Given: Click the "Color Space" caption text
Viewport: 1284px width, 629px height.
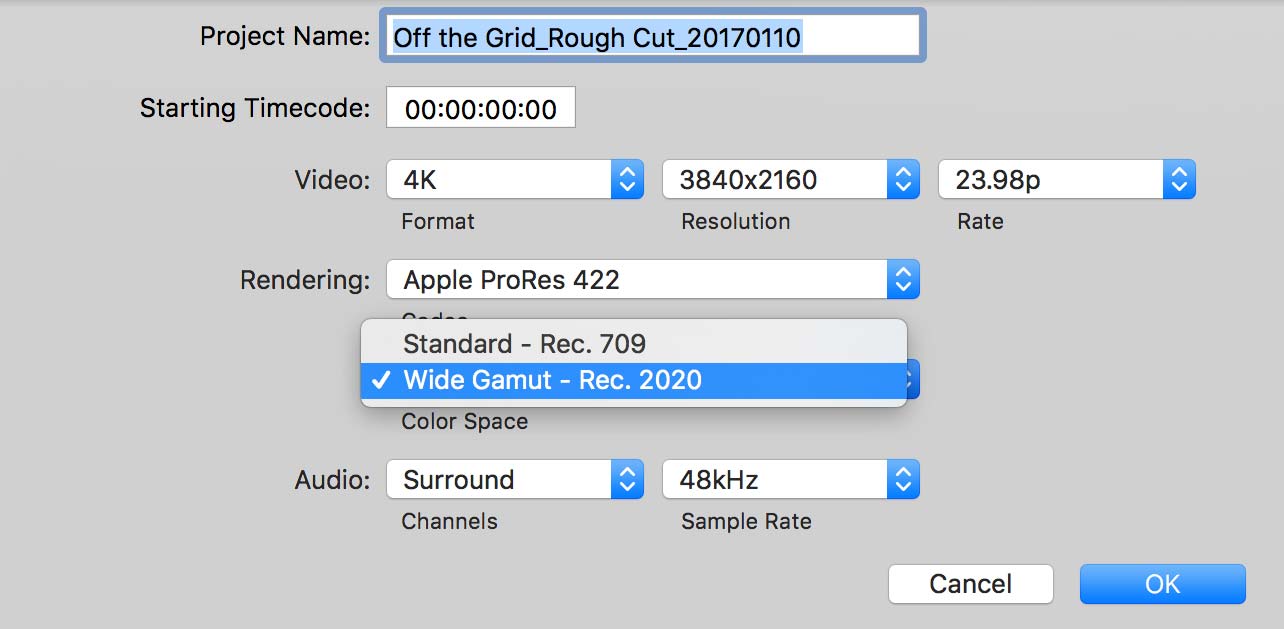Looking at the screenshot, I should (x=465, y=421).
